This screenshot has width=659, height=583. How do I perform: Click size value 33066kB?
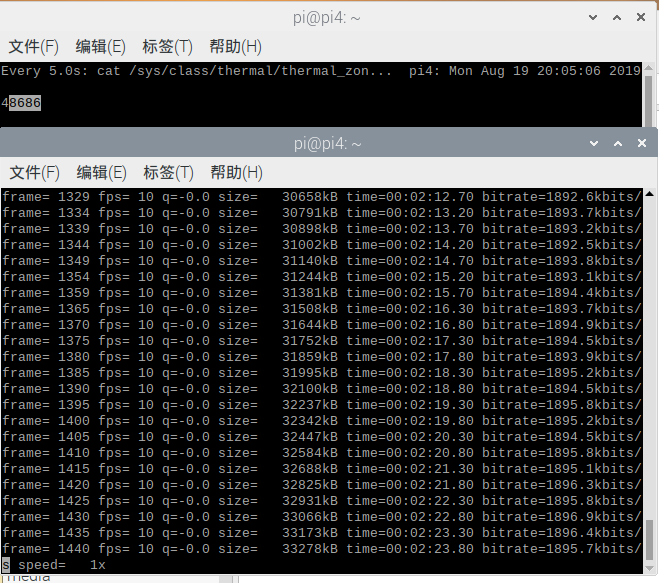[x=310, y=517]
